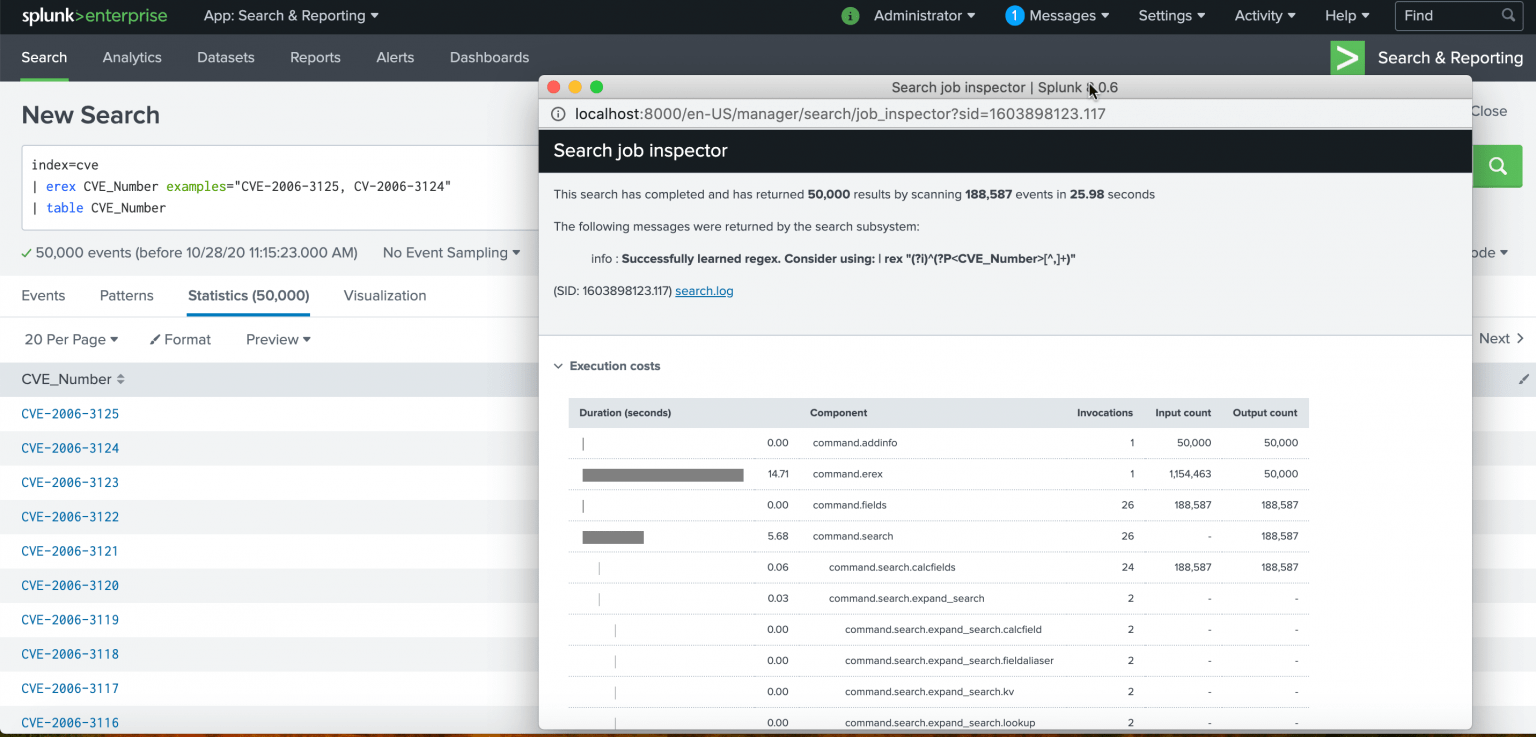Open the 20 Per Page dropdown
1536x737 pixels.
(x=71, y=340)
